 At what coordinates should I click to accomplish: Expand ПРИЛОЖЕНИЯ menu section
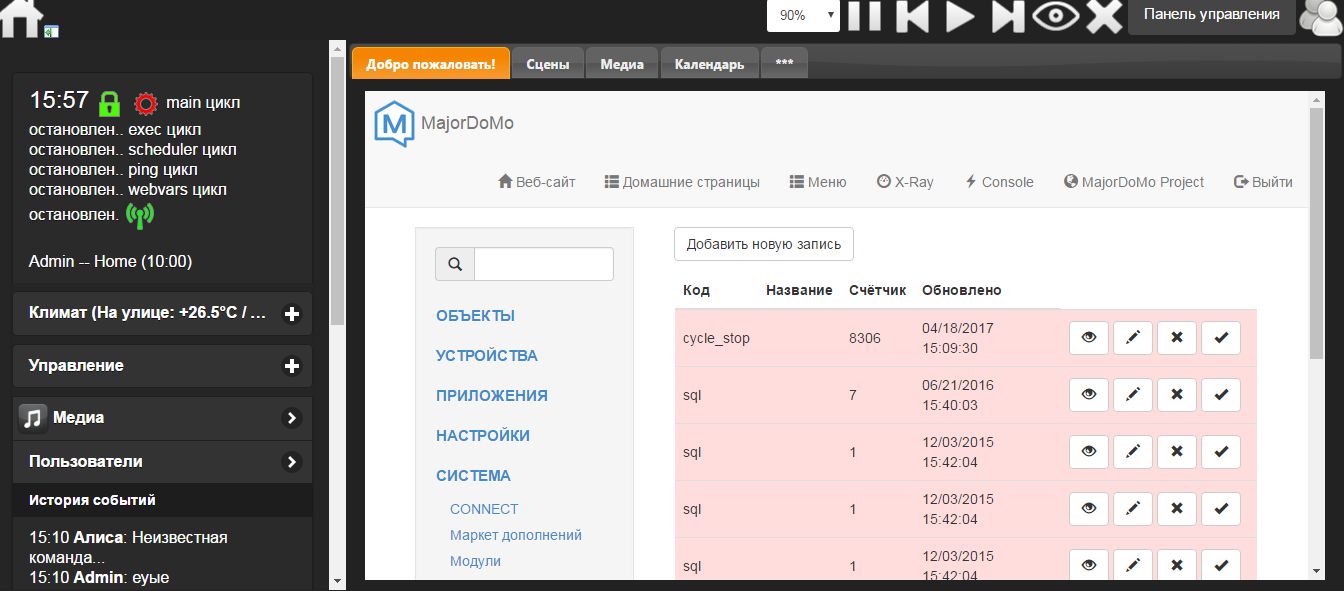click(x=492, y=396)
